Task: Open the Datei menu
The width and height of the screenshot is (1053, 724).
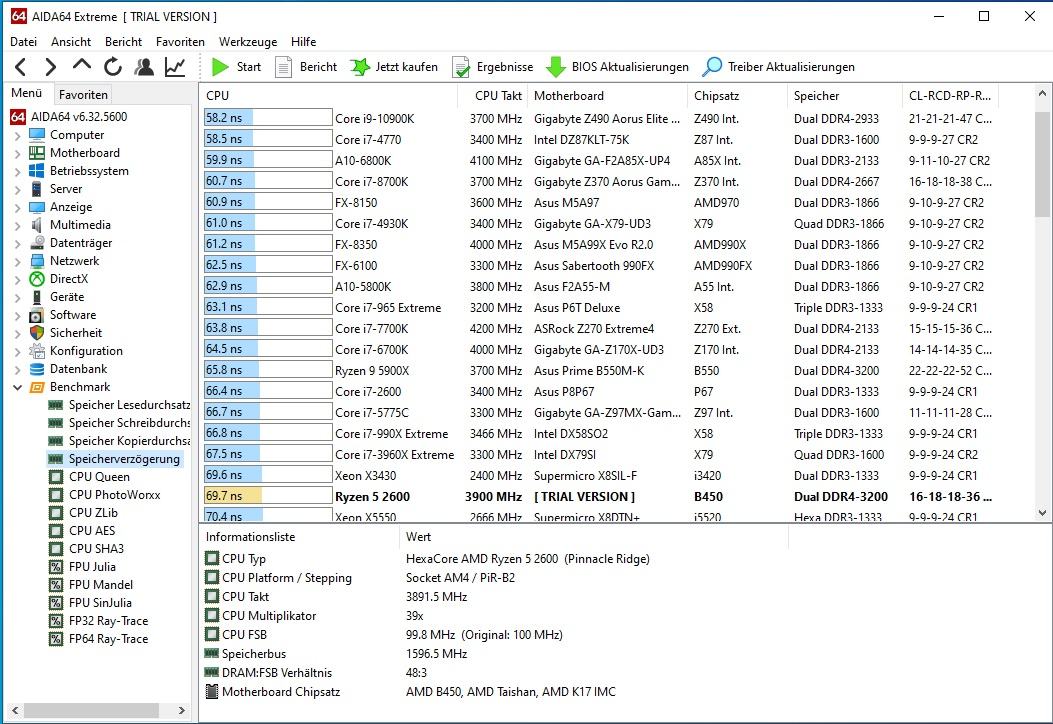Action: (24, 42)
